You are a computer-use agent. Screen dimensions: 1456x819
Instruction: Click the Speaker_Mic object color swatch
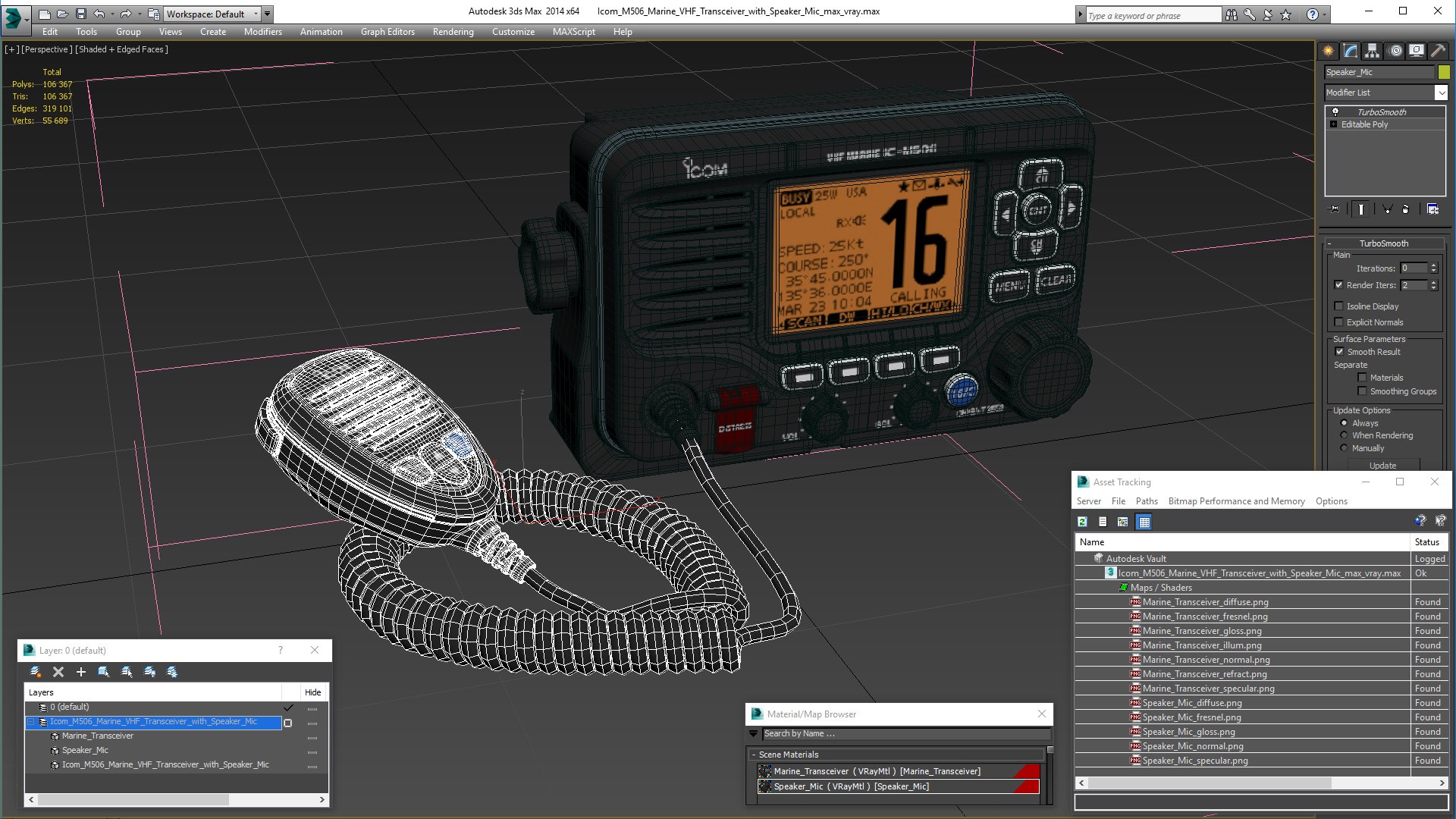1444,72
